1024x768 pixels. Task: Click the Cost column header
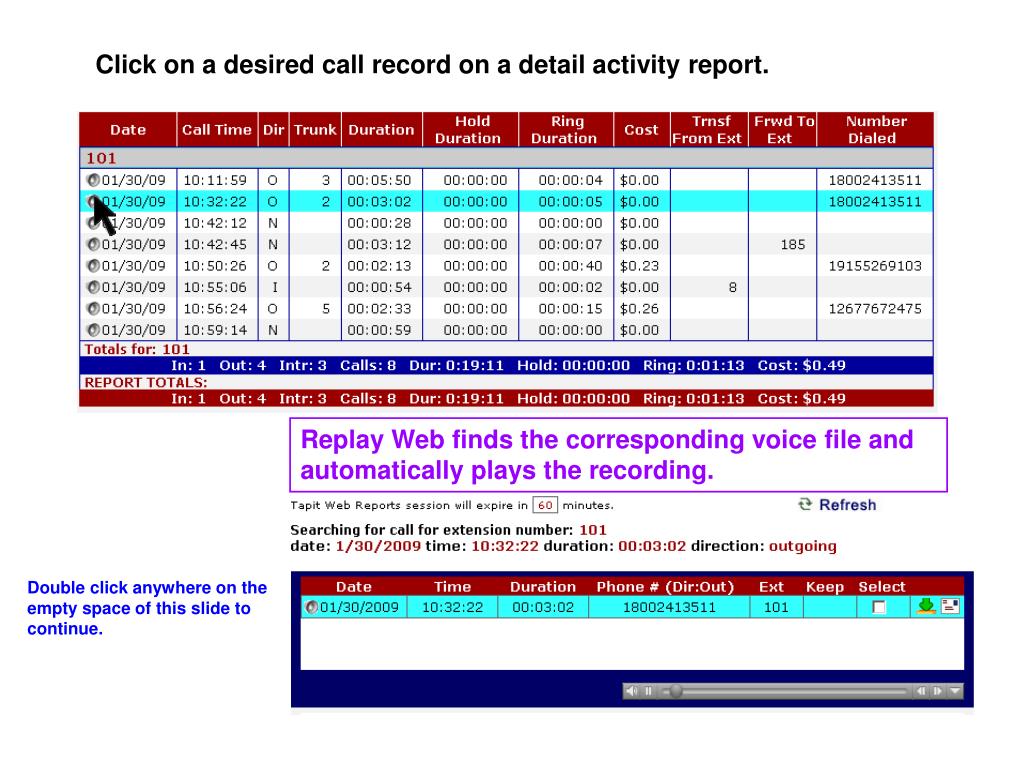pyautogui.click(x=641, y=130)
